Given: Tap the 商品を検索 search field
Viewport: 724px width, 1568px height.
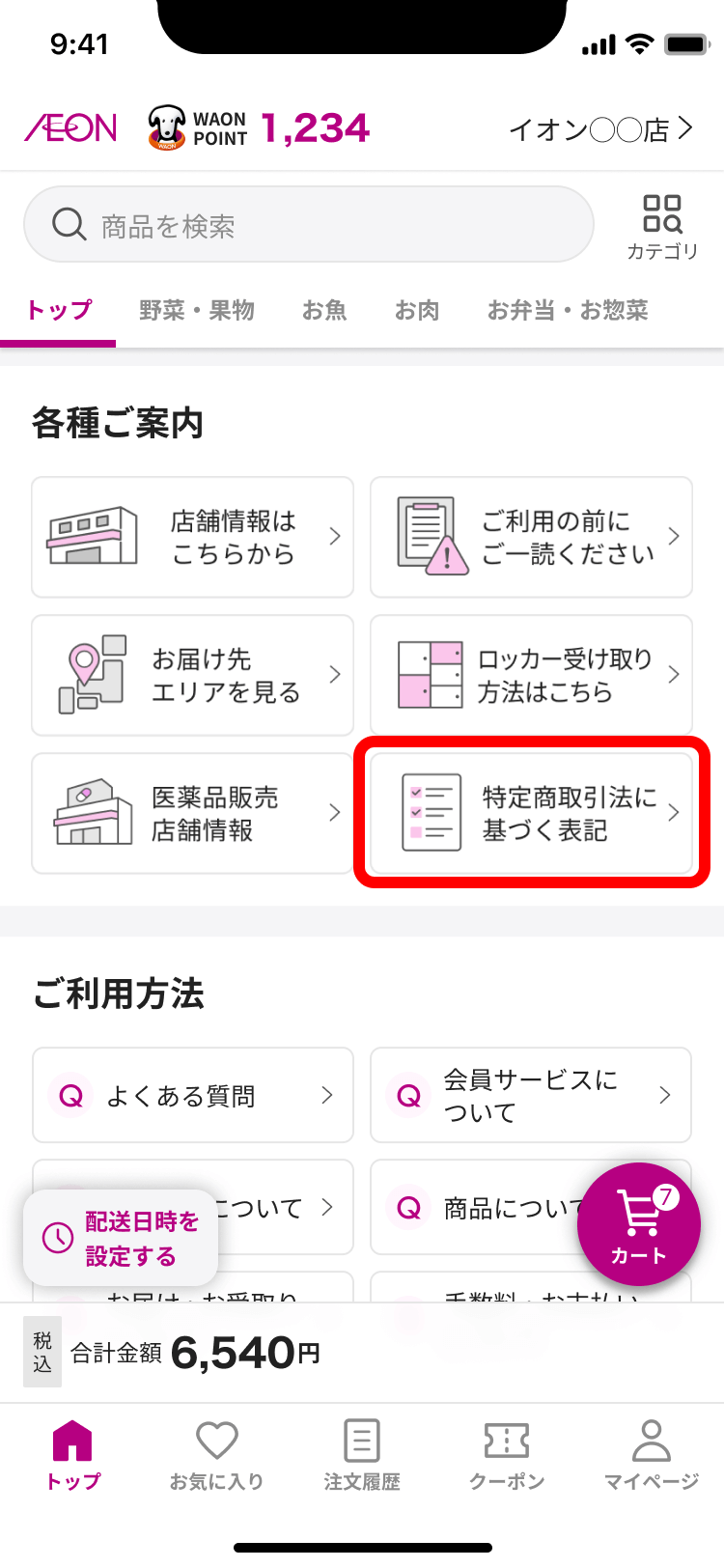Looking at the screenshot, I should point(309,226).
